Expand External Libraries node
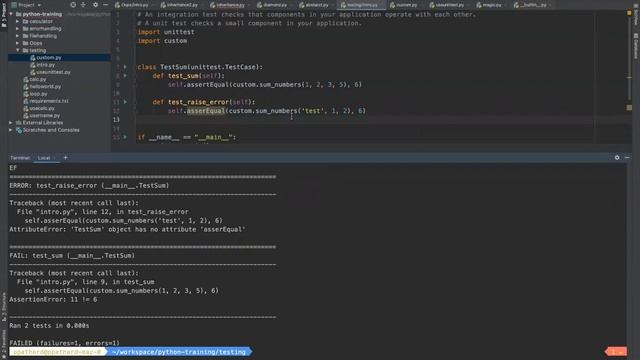Screen dimensions: 640x360 11,122
